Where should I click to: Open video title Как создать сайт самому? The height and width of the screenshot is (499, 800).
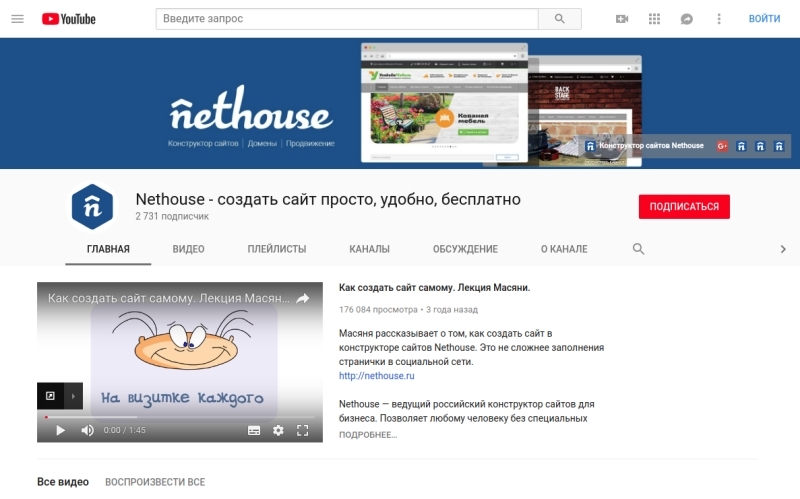[x=434, y=287]
